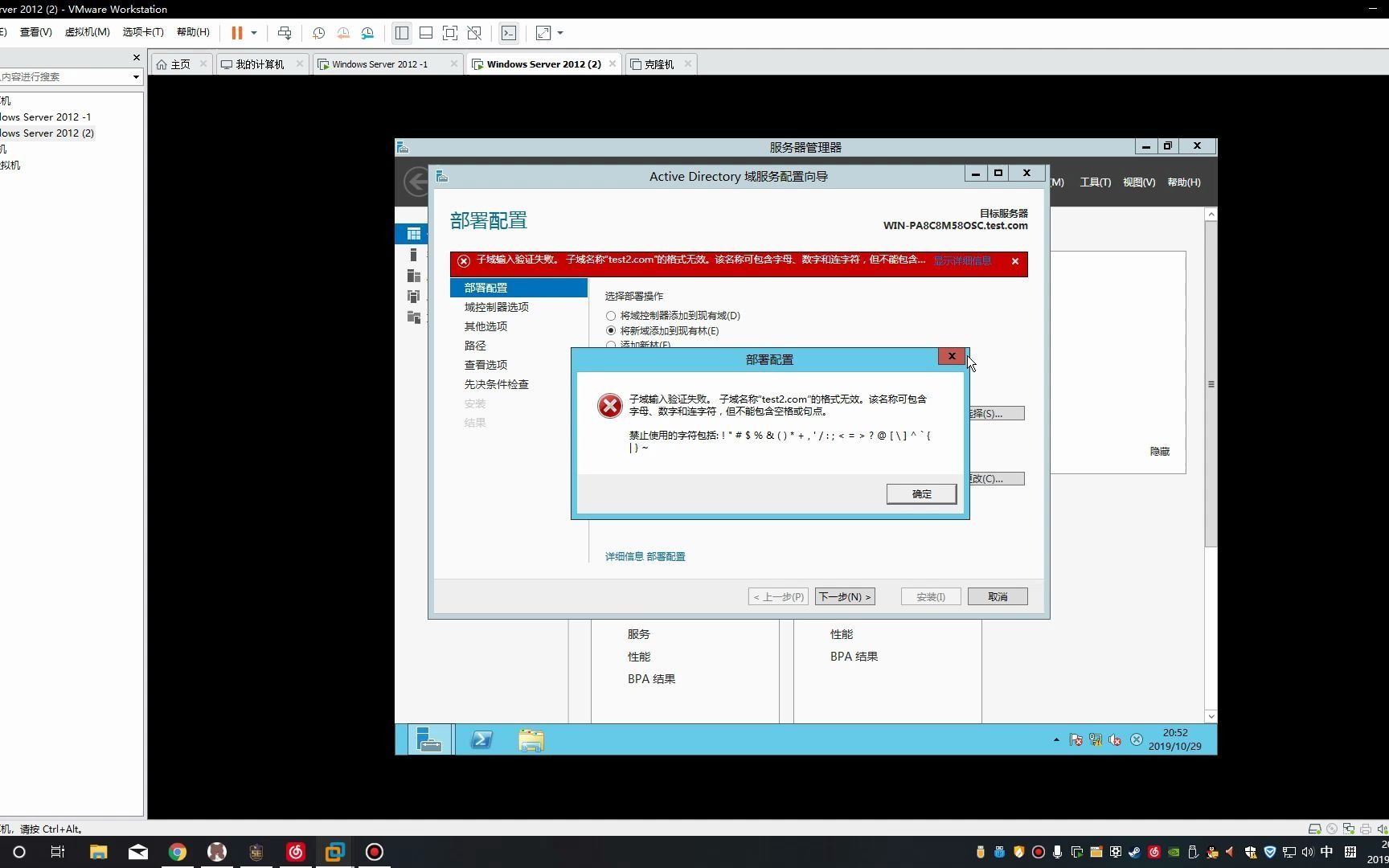Click the 选择(S)... button
The height and width of the screenshot is (868, 1389).
[x=997, y=413]
